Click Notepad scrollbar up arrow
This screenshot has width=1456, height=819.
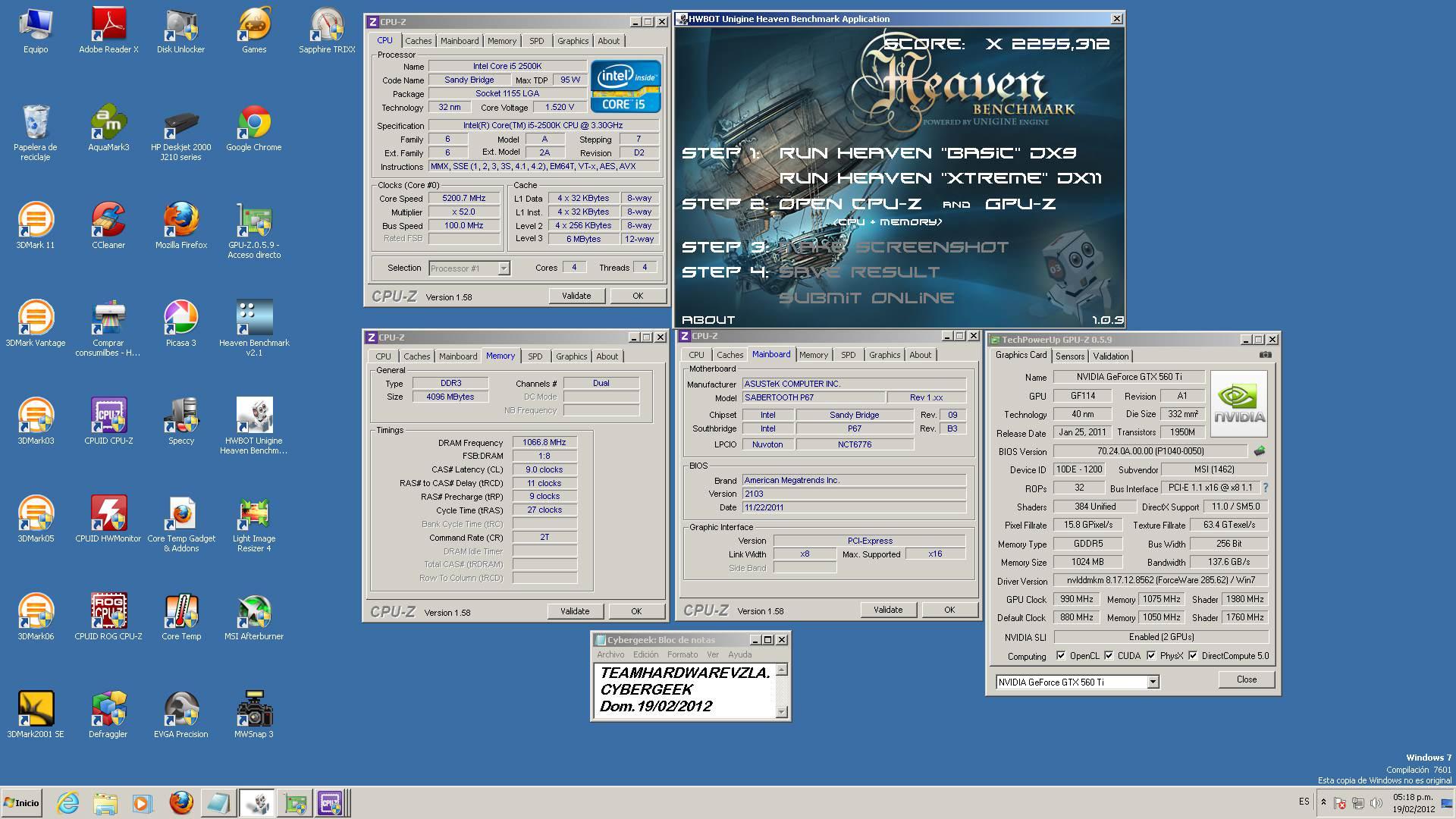click(x=782, y=670)
